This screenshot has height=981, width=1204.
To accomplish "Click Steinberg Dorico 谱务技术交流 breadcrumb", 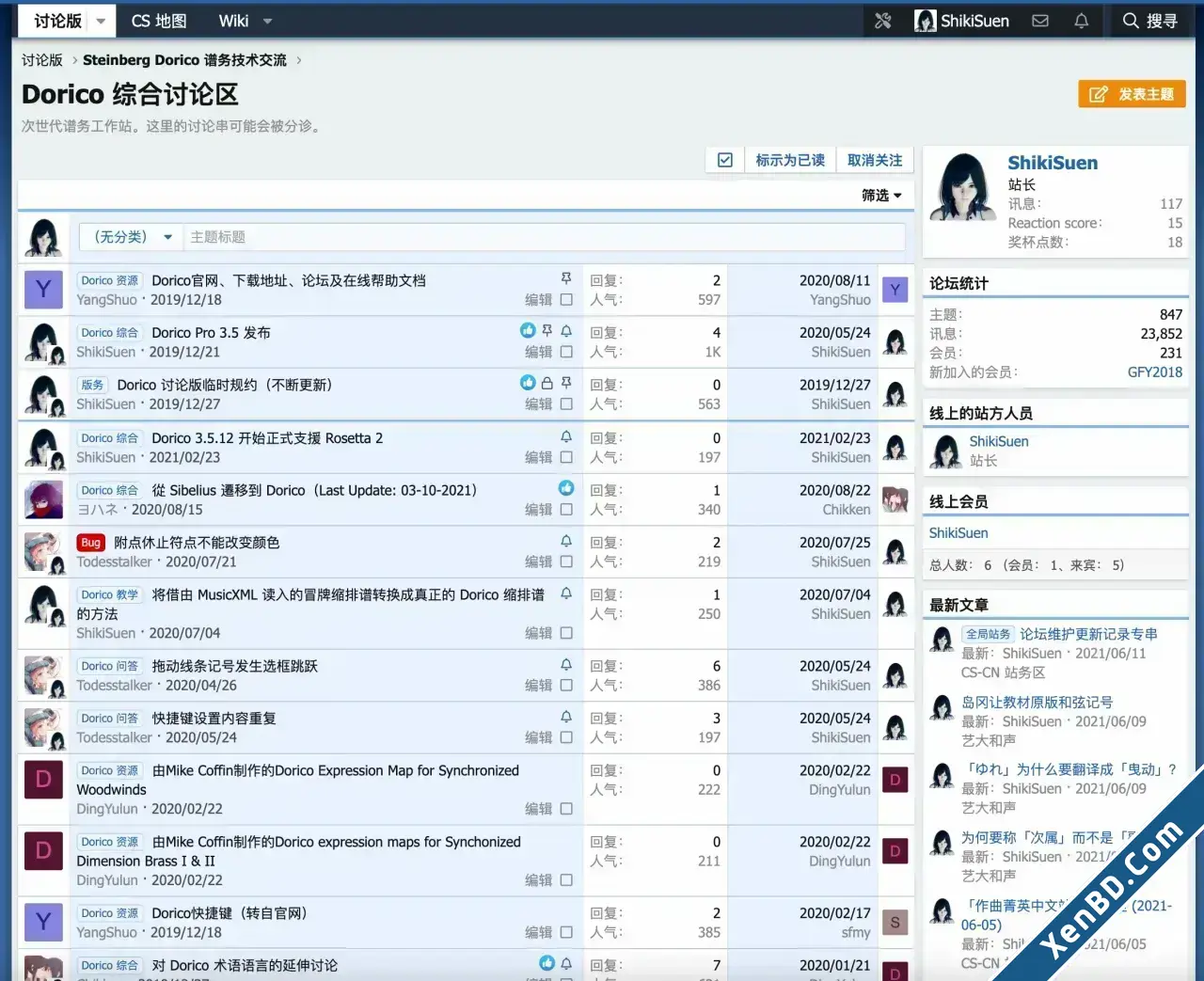I will pos(184,60).
